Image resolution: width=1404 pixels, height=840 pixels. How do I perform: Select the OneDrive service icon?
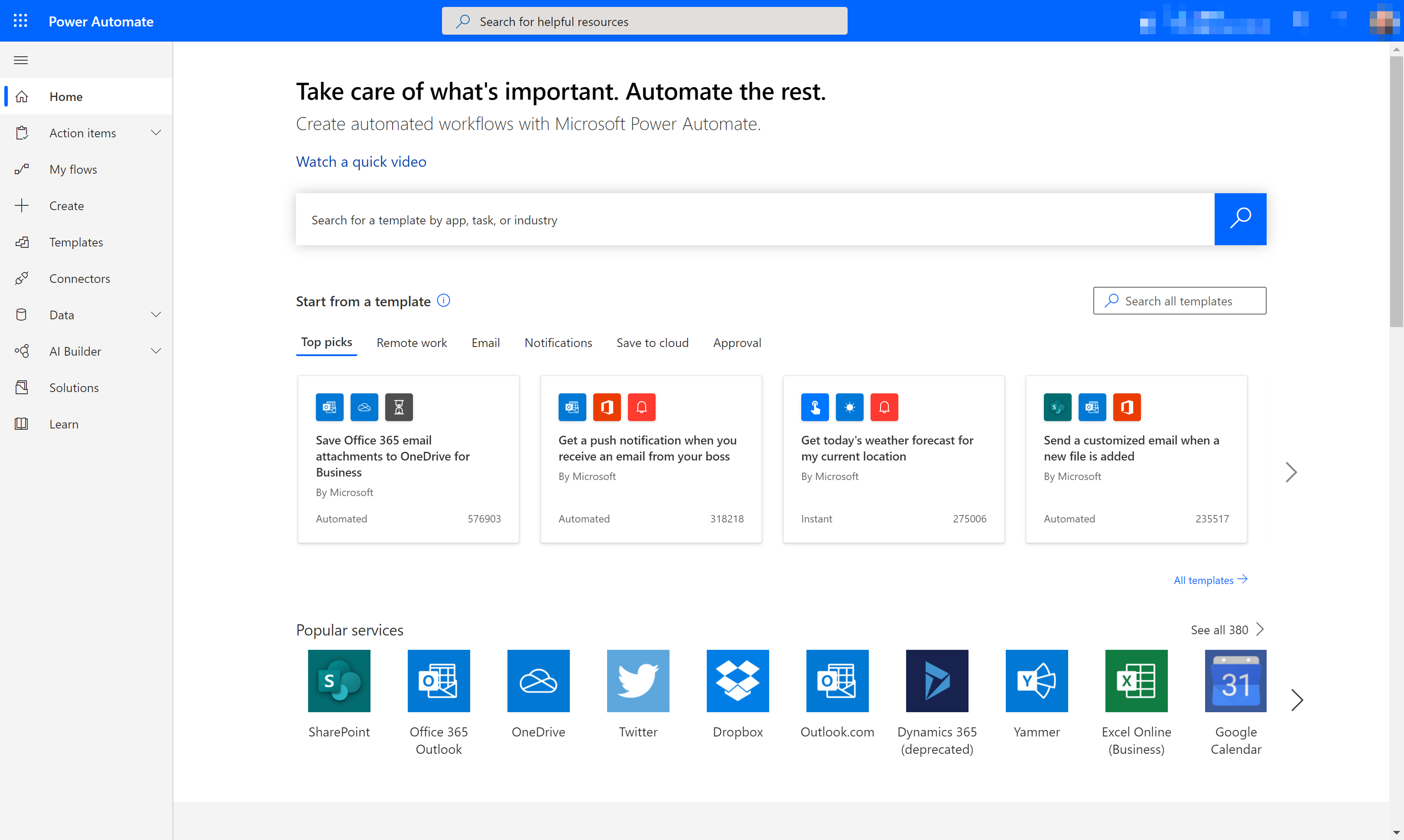(x=538, y=680)
